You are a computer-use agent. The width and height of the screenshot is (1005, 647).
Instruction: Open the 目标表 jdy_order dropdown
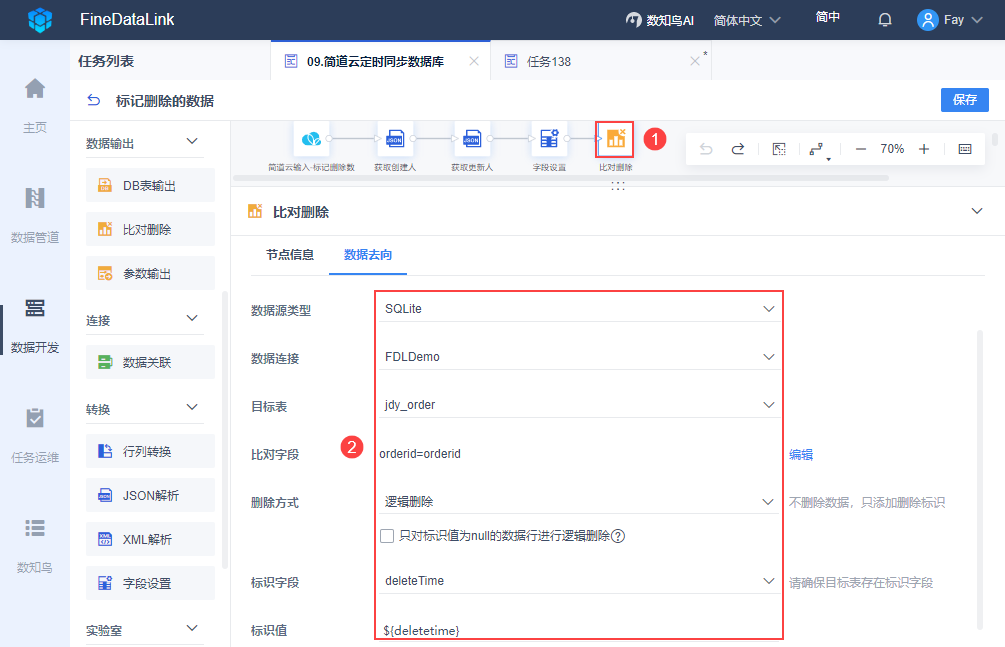[x=579, y=405]
